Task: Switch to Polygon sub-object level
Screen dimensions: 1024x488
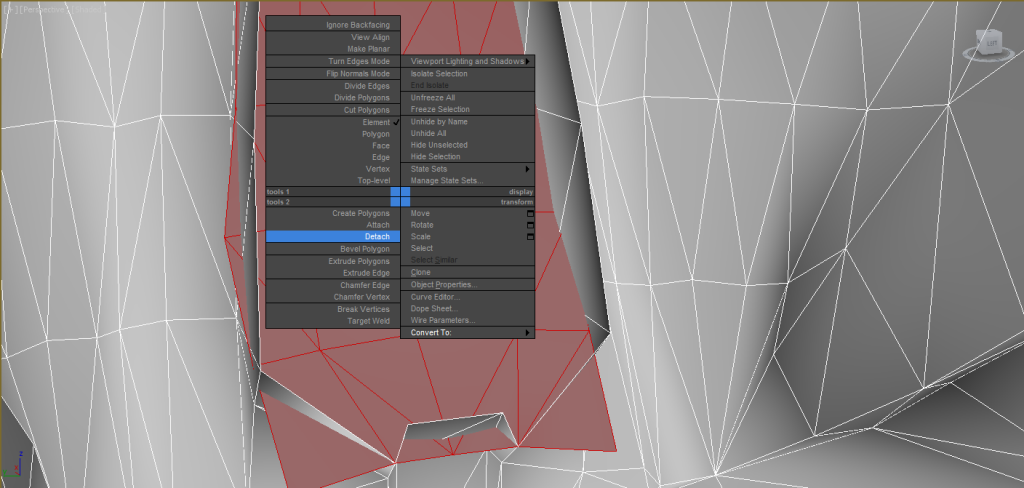Action: pos(333,134)
